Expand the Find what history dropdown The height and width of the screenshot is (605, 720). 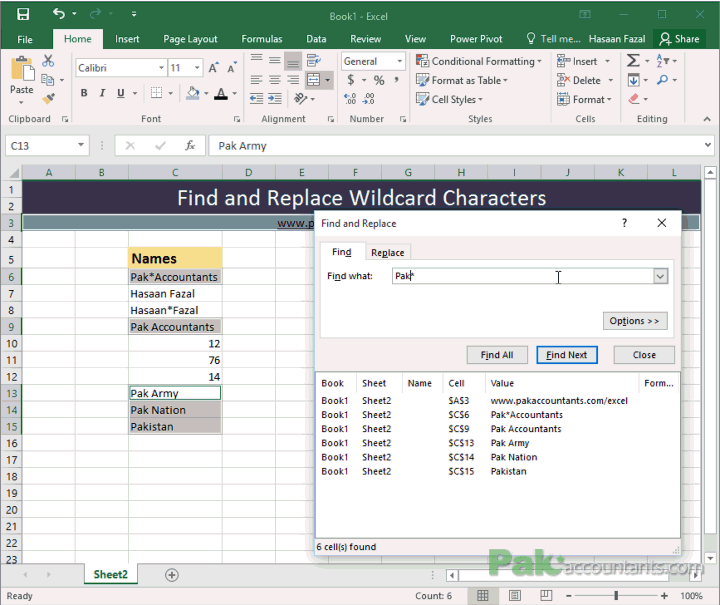(x=660, y=276)
